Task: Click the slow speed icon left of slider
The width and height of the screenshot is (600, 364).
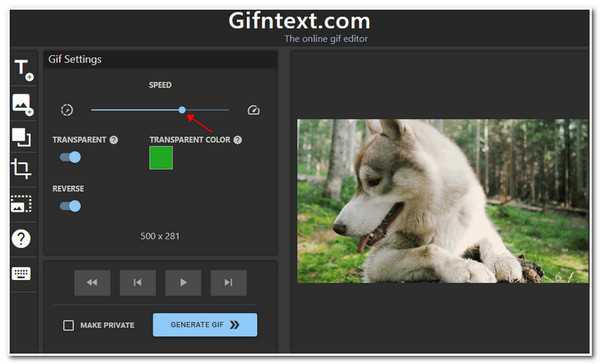Action: click(x=67, y=110)
